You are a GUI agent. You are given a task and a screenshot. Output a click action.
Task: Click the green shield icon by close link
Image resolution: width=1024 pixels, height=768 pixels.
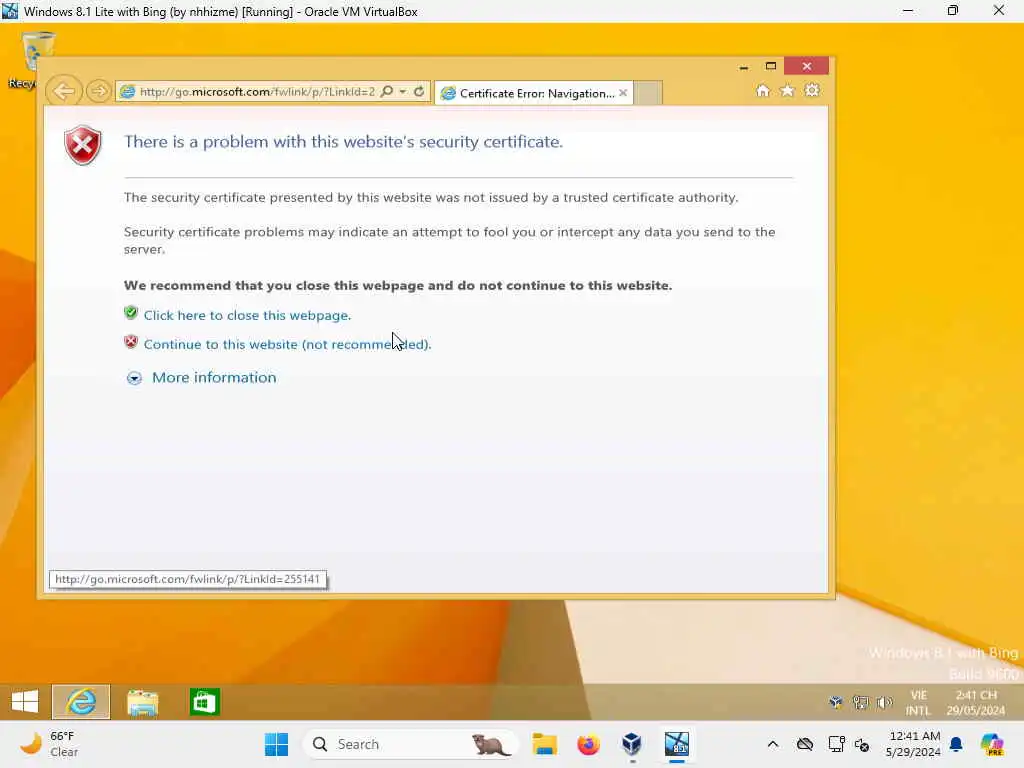131,313
